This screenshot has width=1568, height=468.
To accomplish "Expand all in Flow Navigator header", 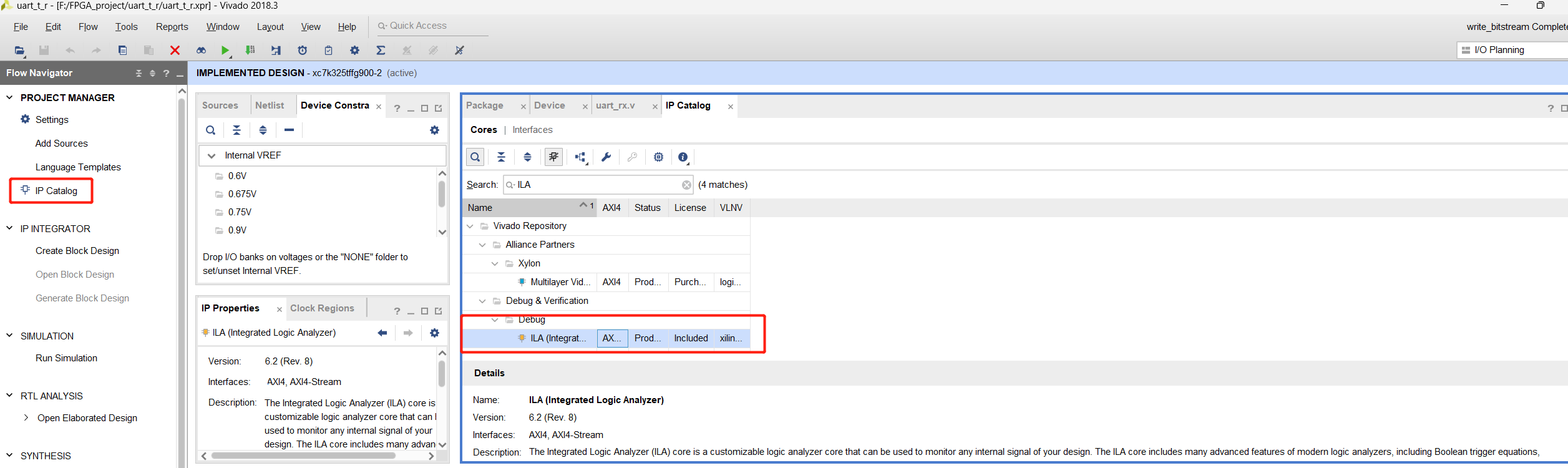I will click(152, 74).
